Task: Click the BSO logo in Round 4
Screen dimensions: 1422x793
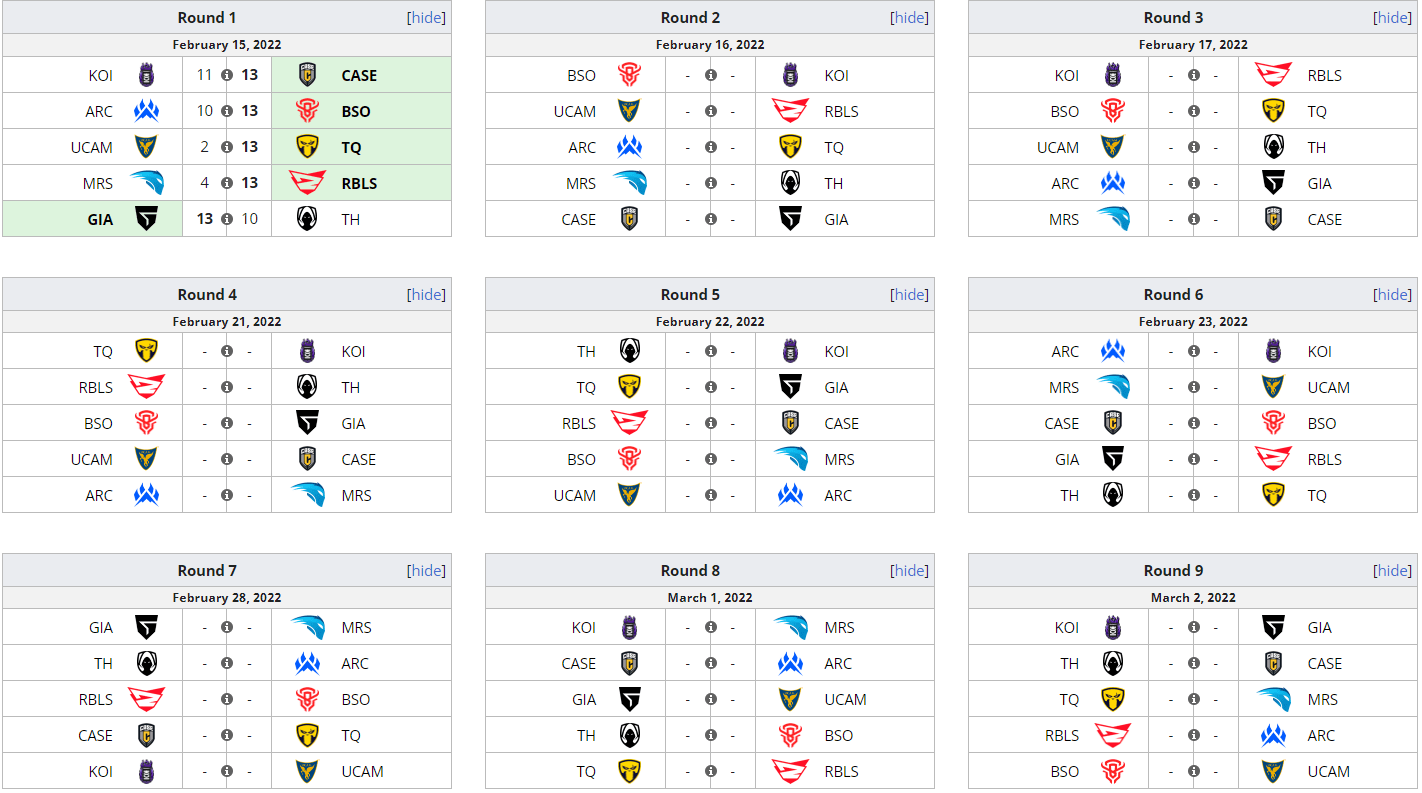Action: (x=147, y=423)
